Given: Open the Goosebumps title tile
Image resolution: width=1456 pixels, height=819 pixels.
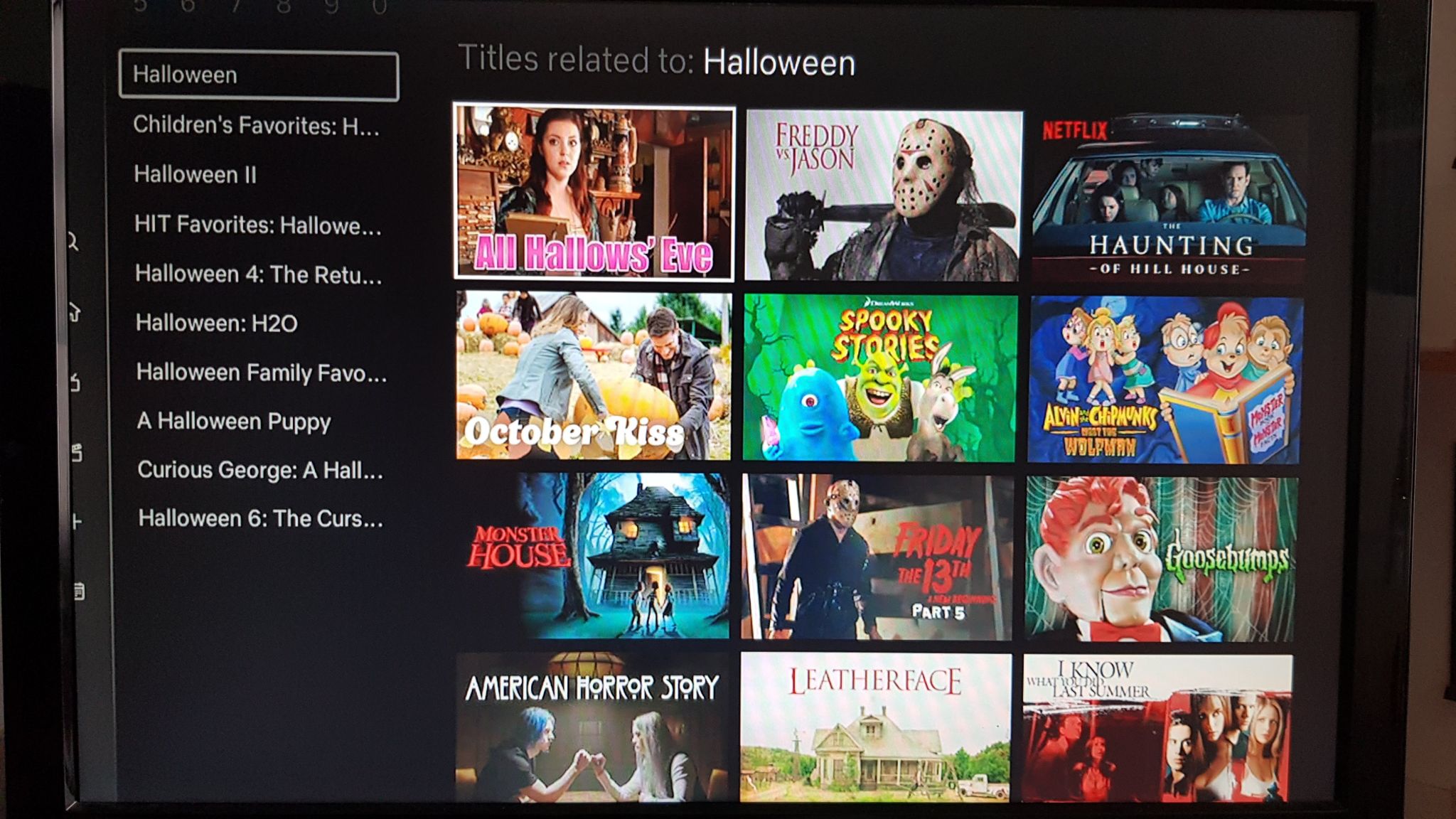Looking at the screenshot, I should (x=1162, y=559).
